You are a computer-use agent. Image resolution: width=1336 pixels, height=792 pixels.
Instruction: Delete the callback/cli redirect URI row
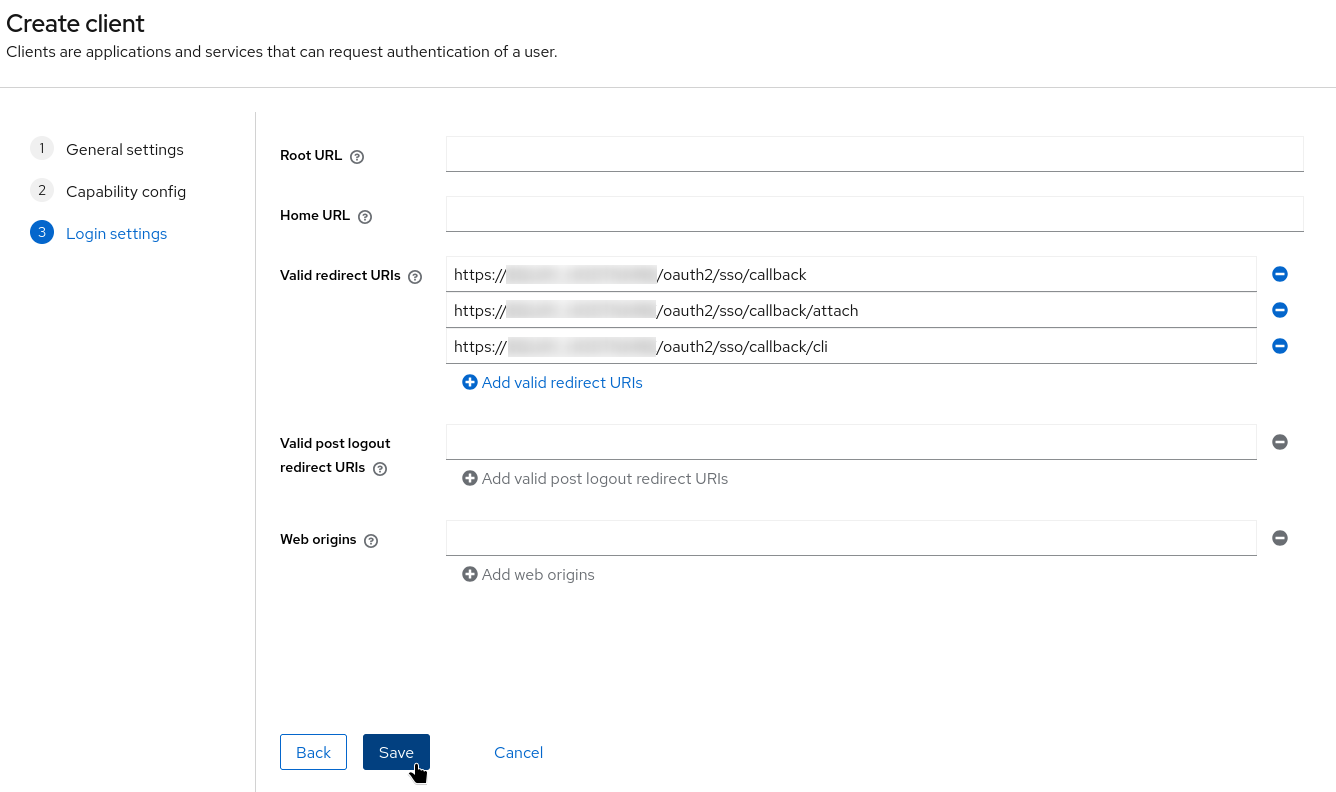coord(1279,346)
